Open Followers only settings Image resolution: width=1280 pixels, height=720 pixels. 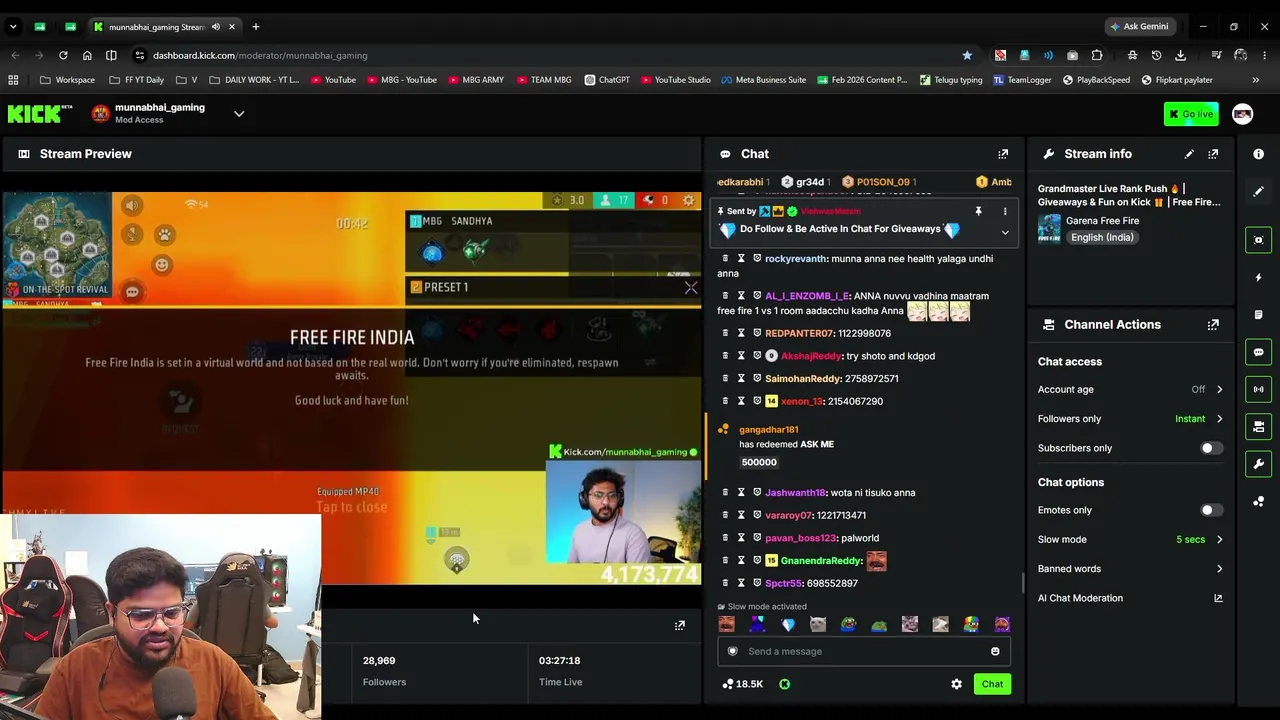coord(1130,419)
